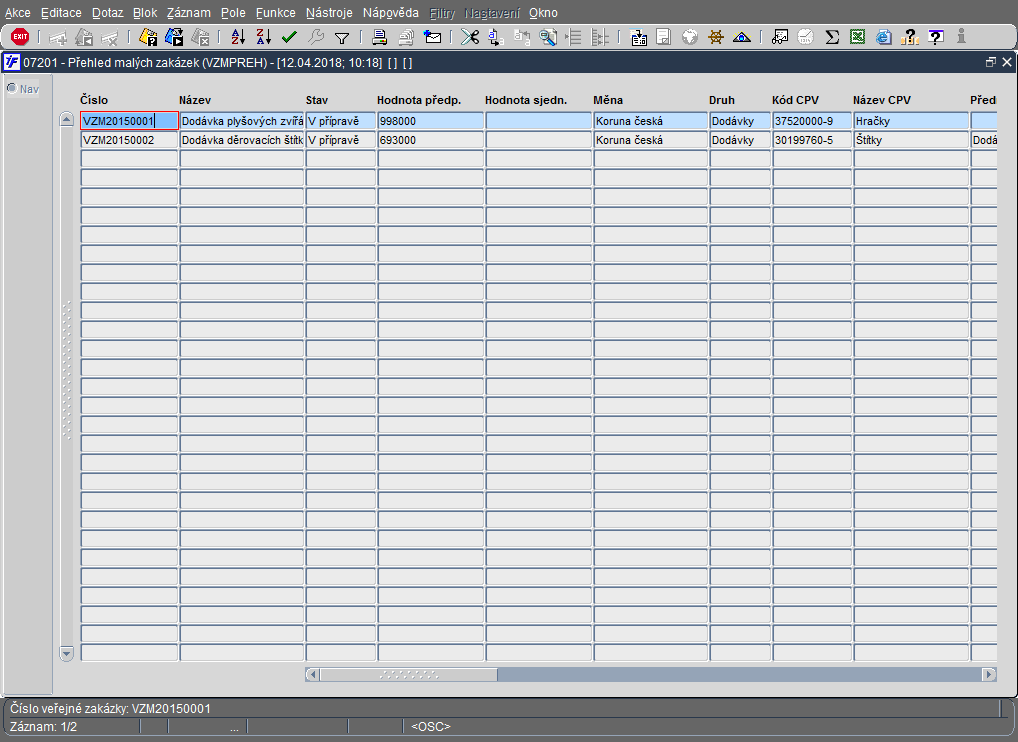Click the Sigma sum icon
Viewport: 1018px width, 742px height.
pyautogui.click(x=832, y=37)
